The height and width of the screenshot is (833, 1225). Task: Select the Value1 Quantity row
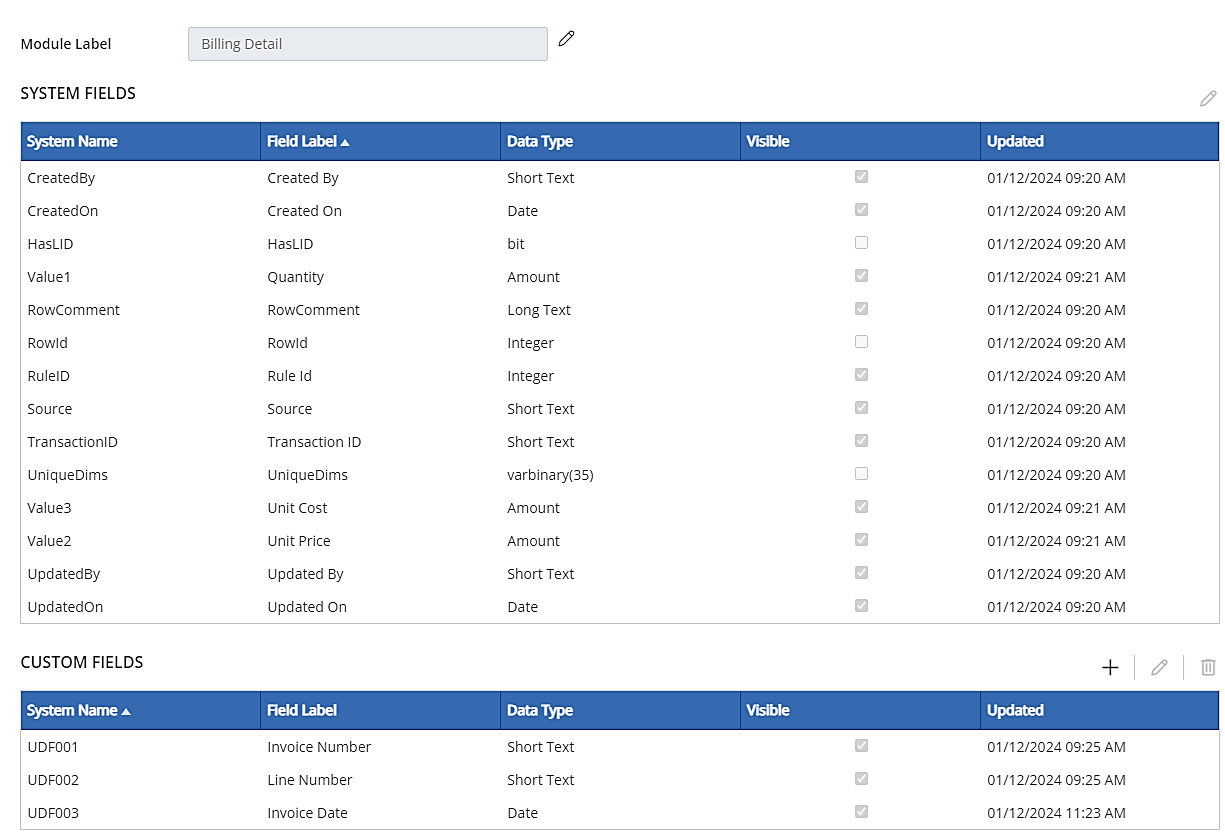pos(295,277)
